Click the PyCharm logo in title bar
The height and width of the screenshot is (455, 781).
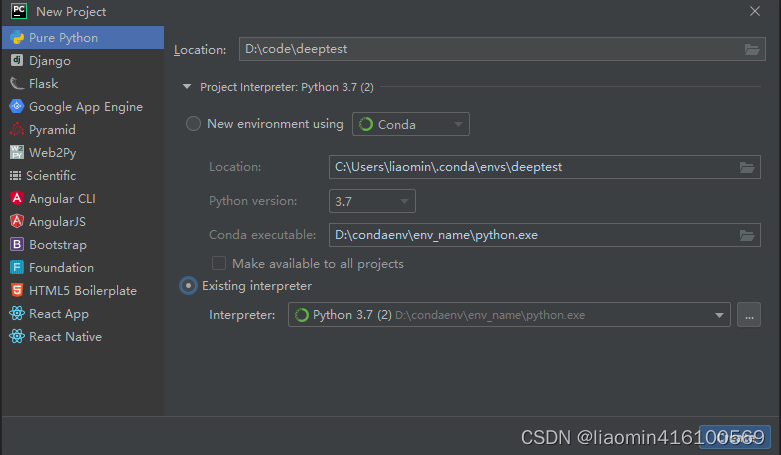click(19, 11)
